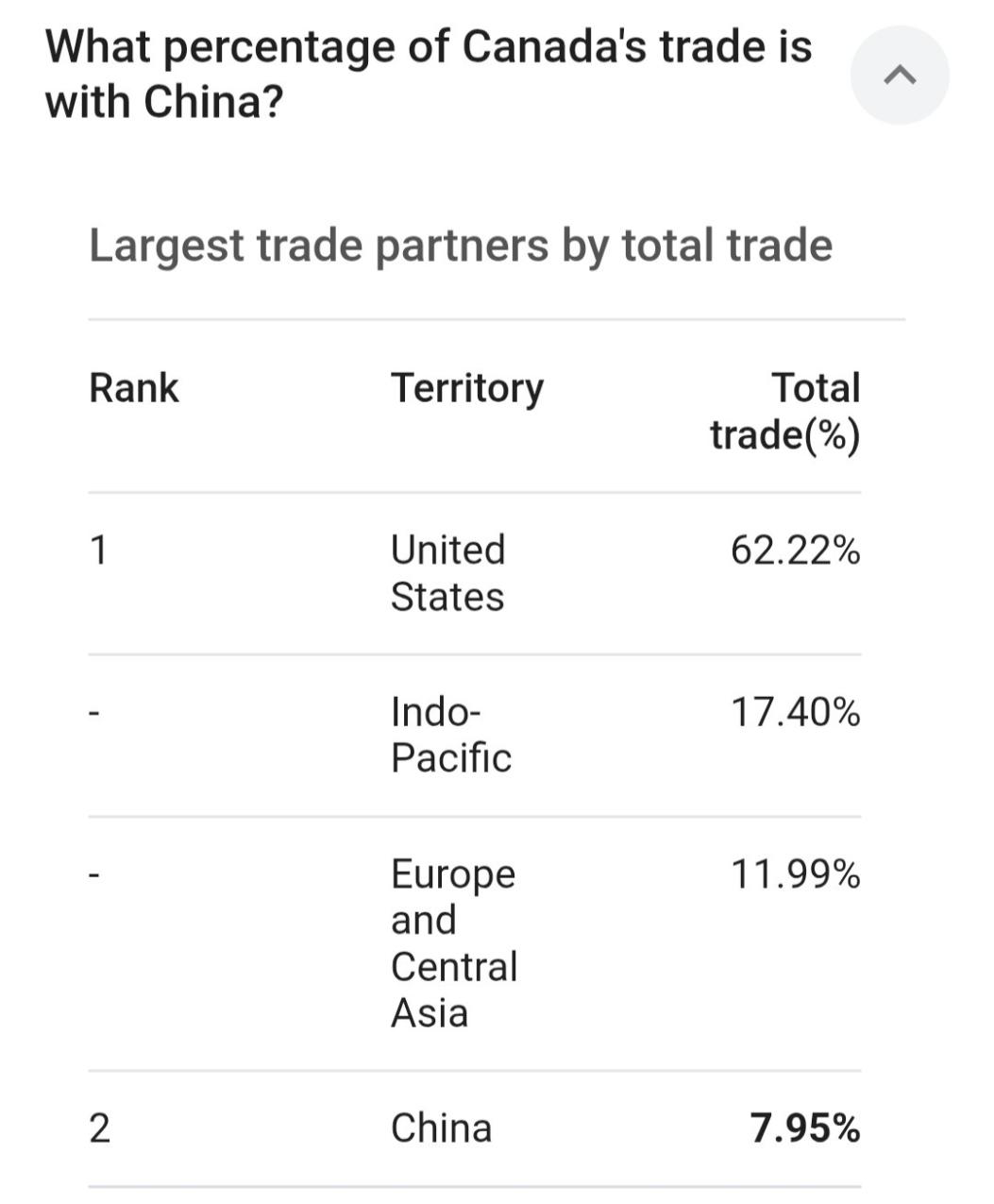Click "Largest trade partners by total trade" heading
The image size is (994, 1204).
[461, 246]
